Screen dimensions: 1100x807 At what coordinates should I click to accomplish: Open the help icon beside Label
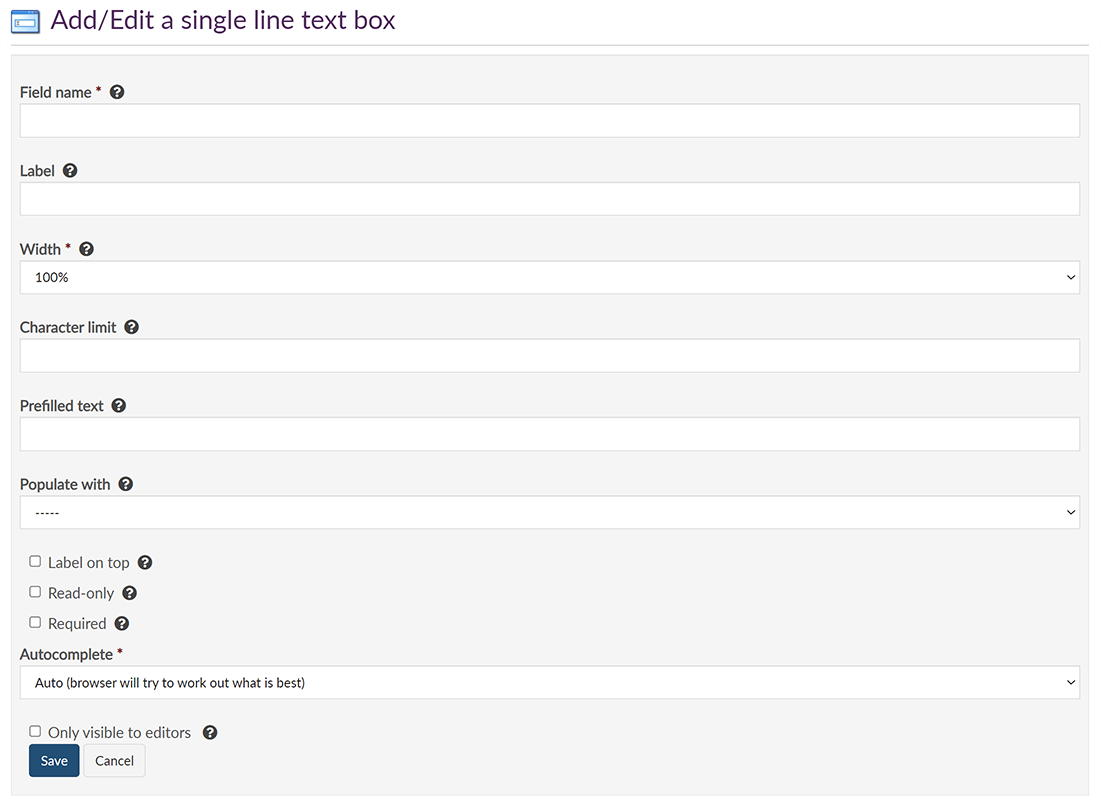[70, 171]
